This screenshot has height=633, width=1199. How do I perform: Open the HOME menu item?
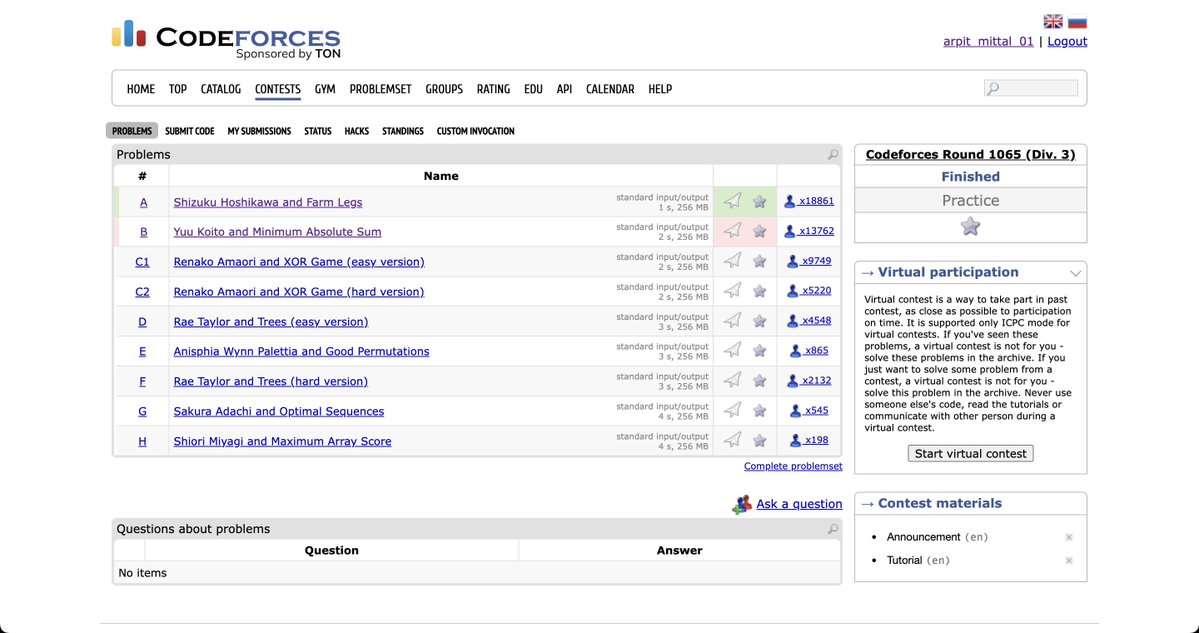point(141,89)
